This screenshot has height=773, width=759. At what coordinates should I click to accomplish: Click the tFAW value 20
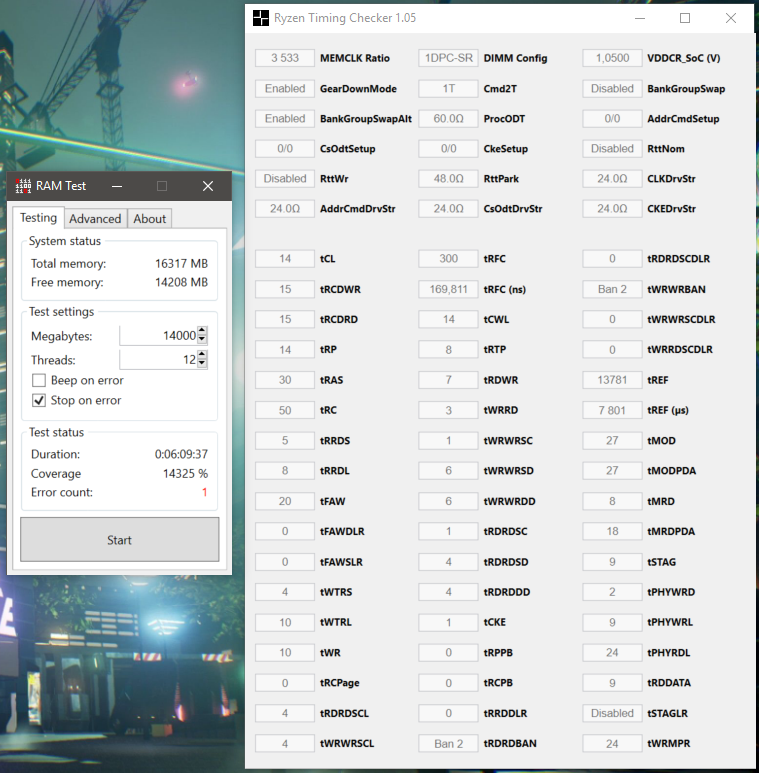point(285,501)
